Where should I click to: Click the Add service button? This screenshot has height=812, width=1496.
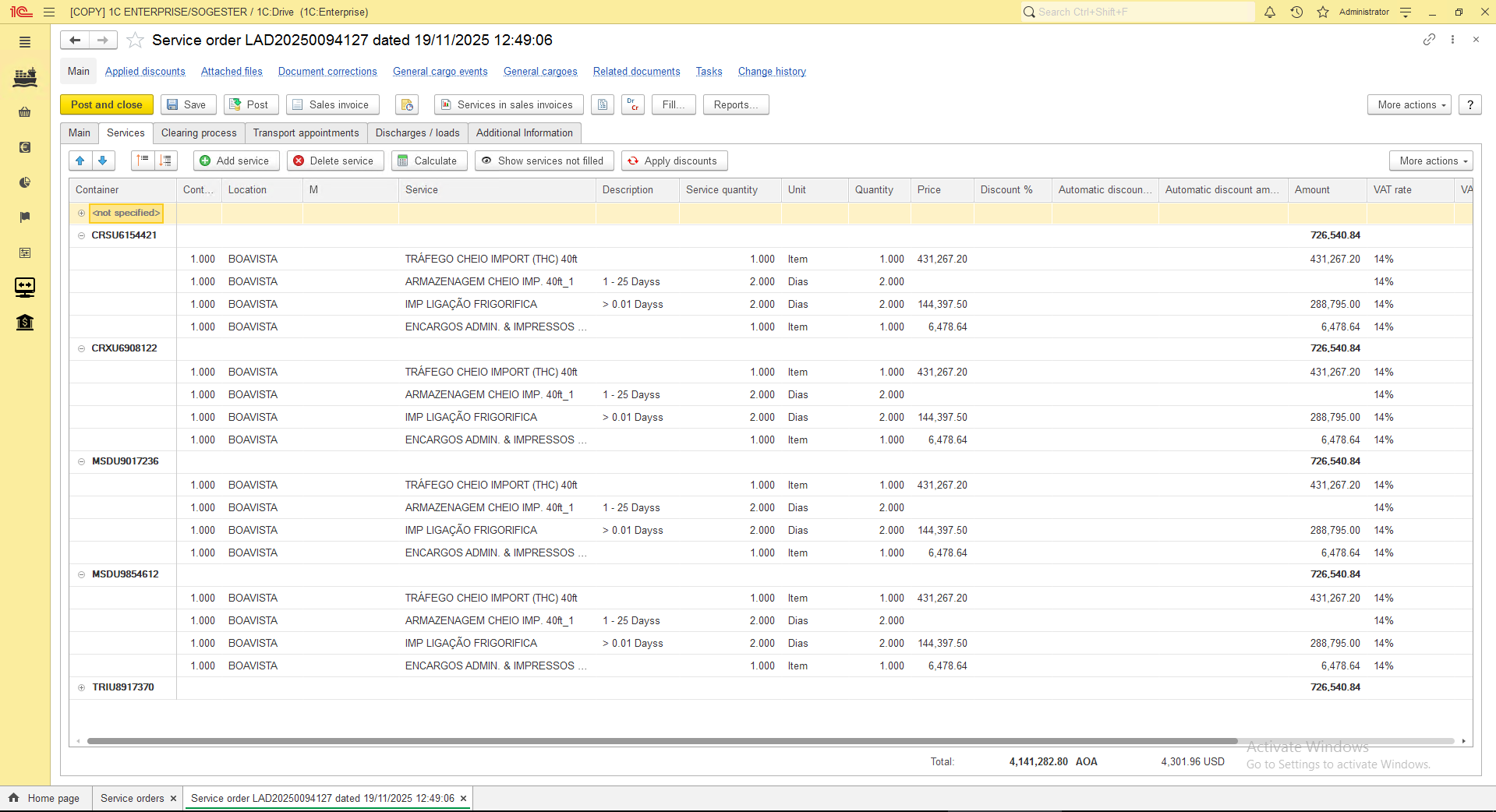[x=236, y=161]
